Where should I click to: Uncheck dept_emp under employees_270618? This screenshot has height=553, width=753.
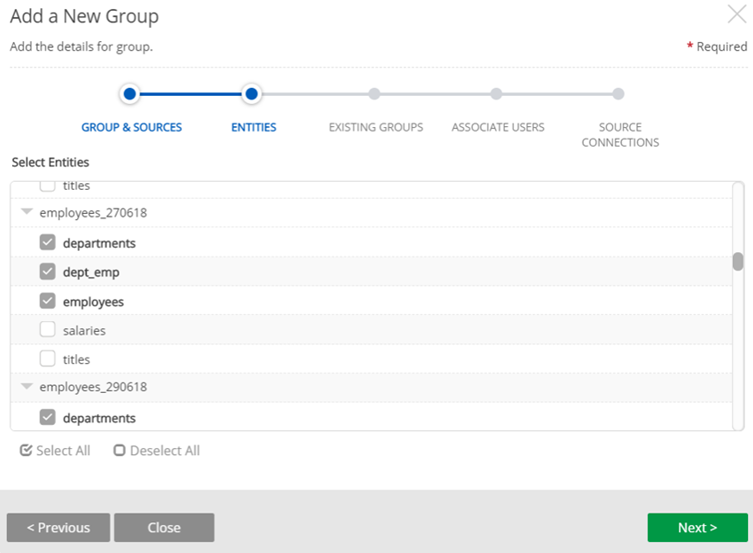click(47, 271)
